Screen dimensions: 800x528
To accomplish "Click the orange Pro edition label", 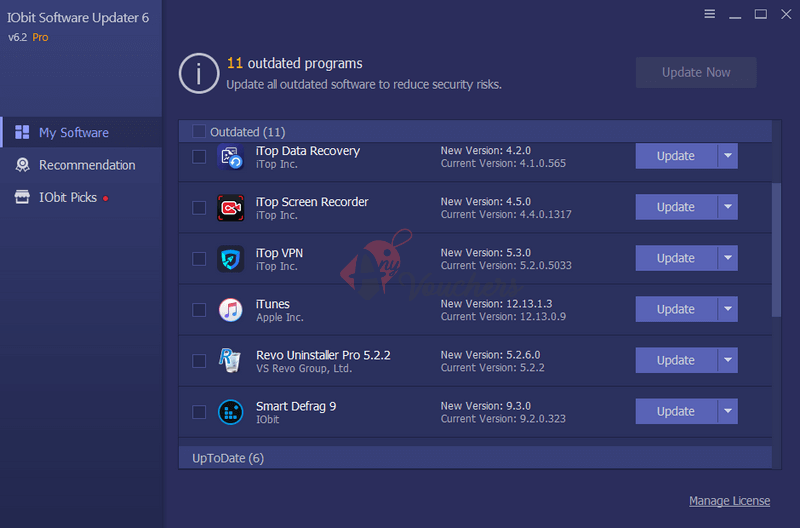I will 40,37.
